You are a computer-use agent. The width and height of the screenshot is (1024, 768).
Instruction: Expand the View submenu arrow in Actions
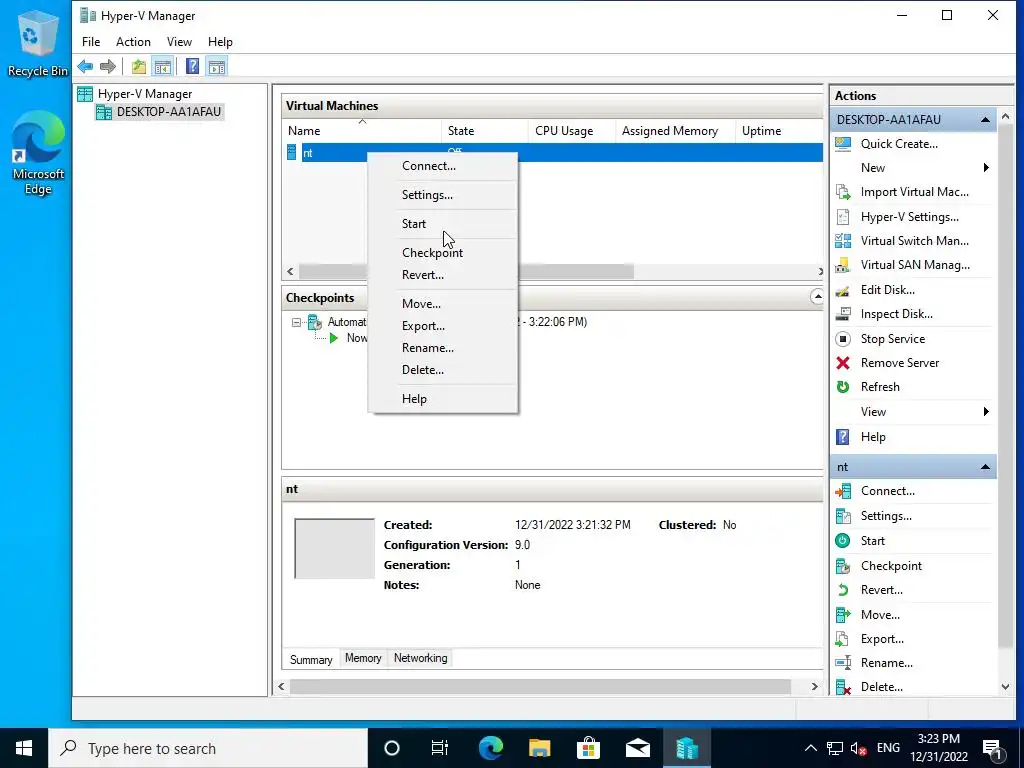[x=986, y=411]
